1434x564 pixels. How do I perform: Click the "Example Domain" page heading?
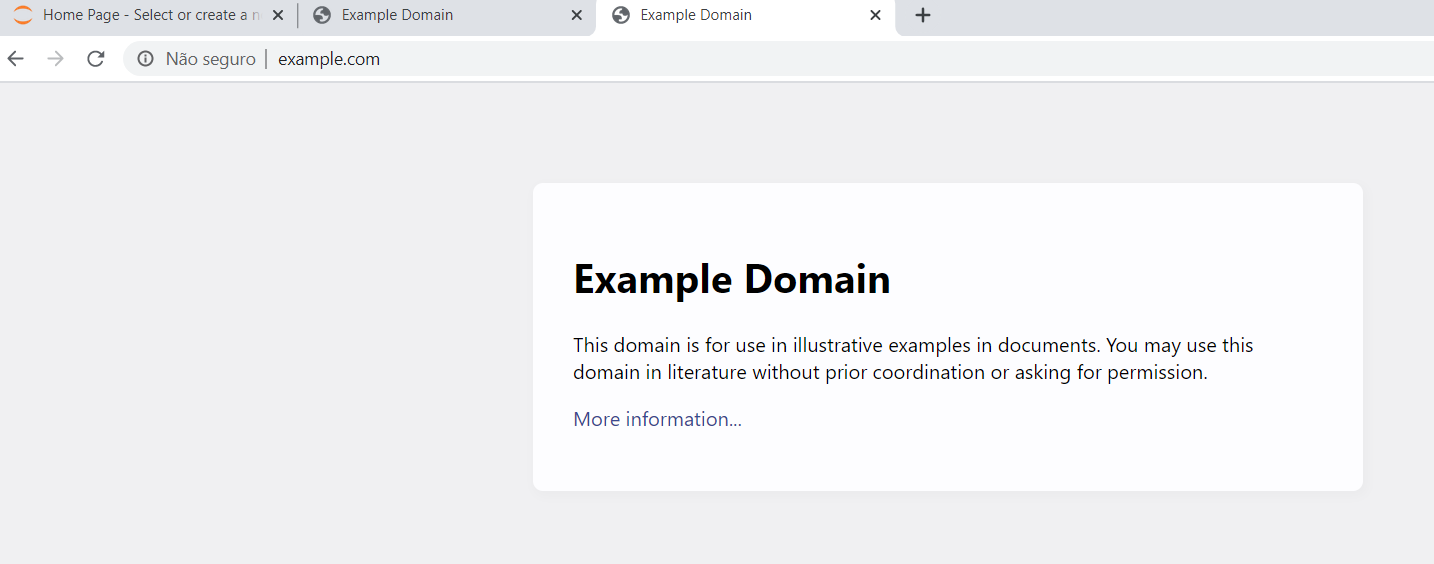click(731, 279)
